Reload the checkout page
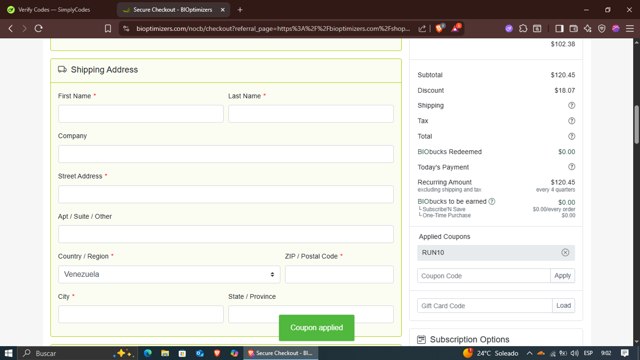This screenshot has height=360, width=640. (x=38, y=29)
